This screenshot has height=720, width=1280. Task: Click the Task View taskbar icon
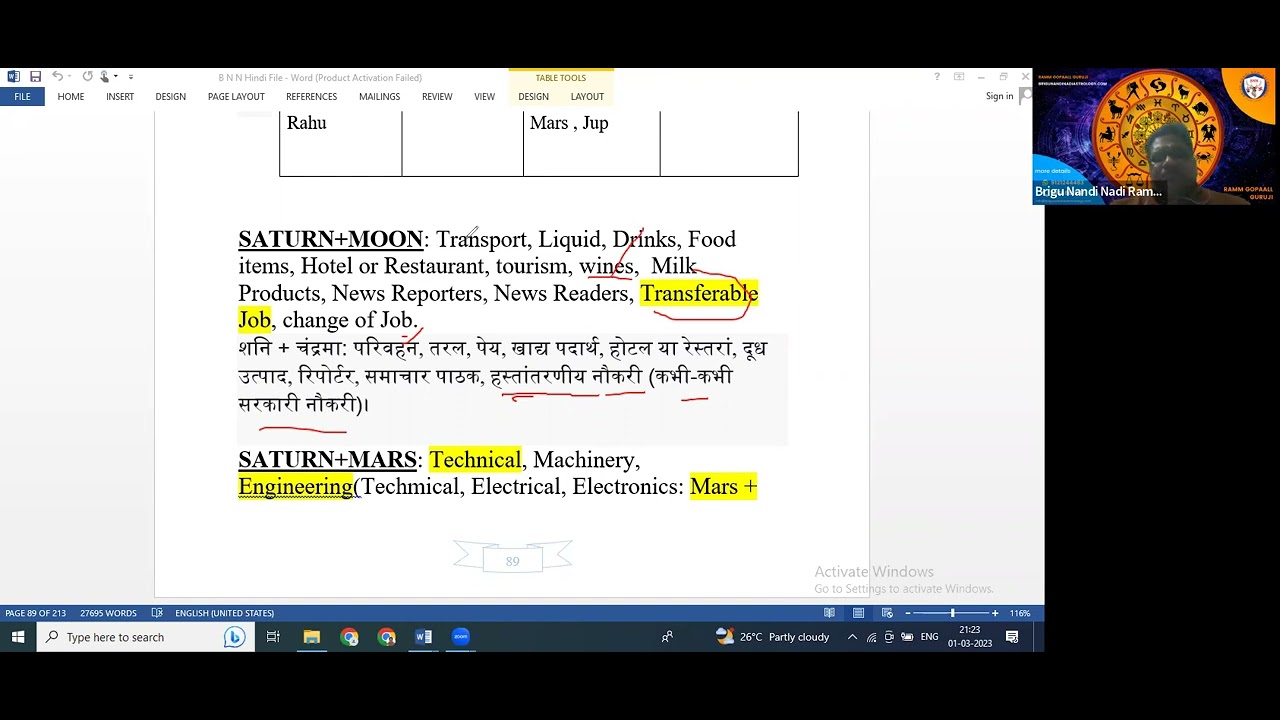[273, 637]
